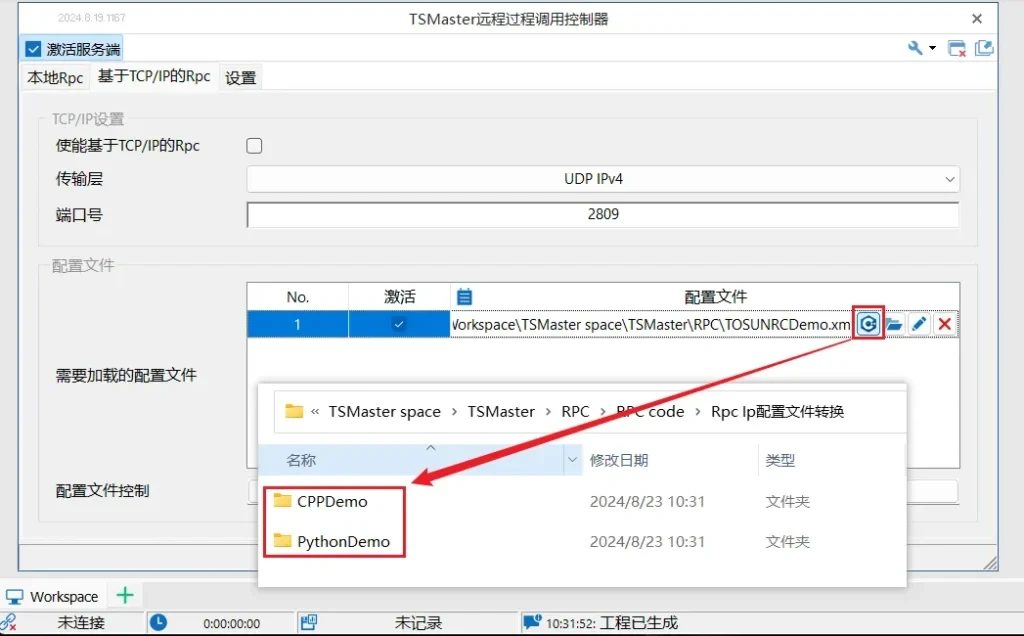1024x636 pixels.
Task: Click the pencil edit icon in config row
Action: (919, 324)
